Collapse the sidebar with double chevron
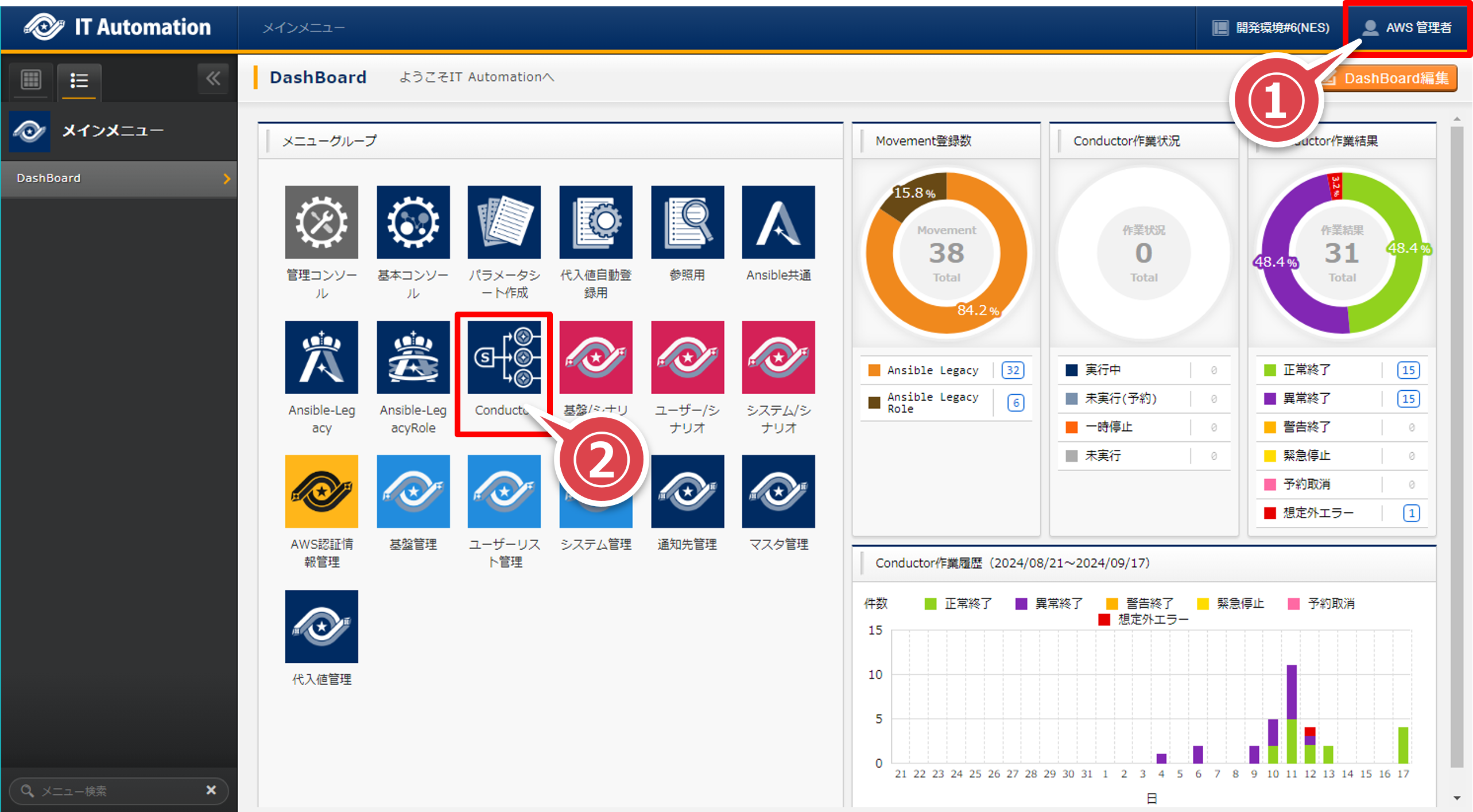The width and height of the screenshot is (1473, 812). pyautogui.click(x=213, y=79)
